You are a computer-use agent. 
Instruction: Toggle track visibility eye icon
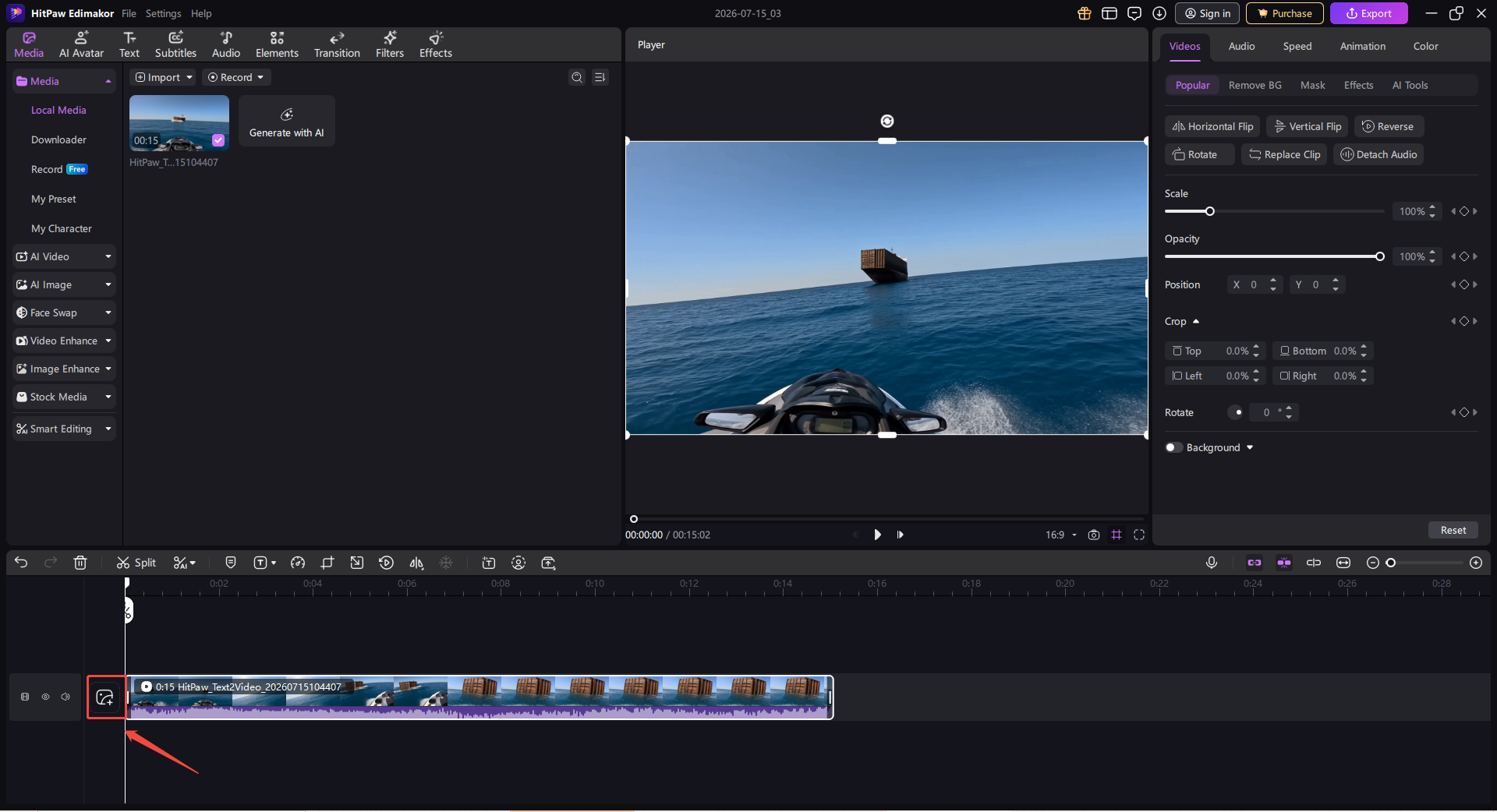pyautogui.click(x=45, y=697)
